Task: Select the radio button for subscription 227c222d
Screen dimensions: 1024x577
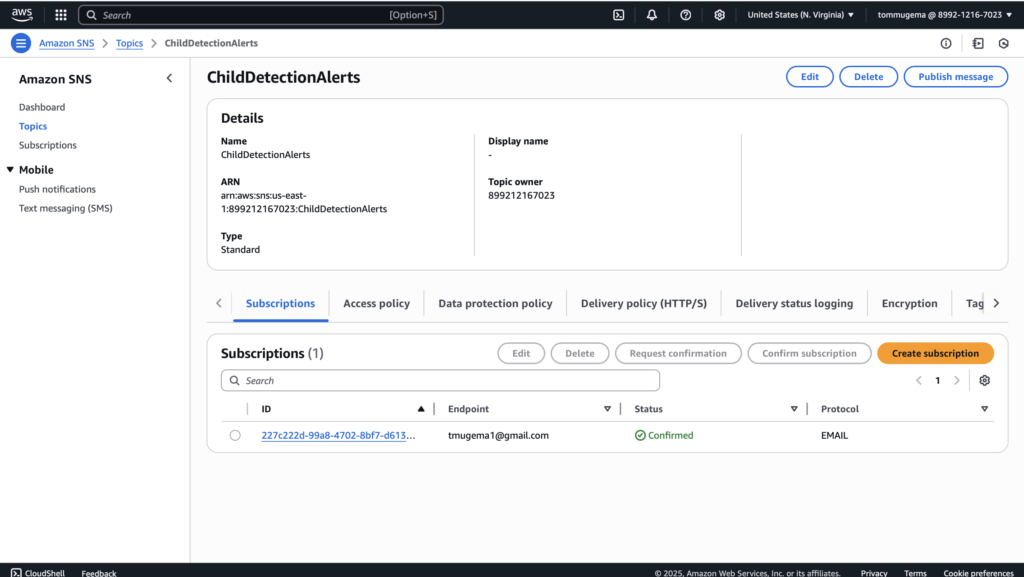Action: point(235,435)
